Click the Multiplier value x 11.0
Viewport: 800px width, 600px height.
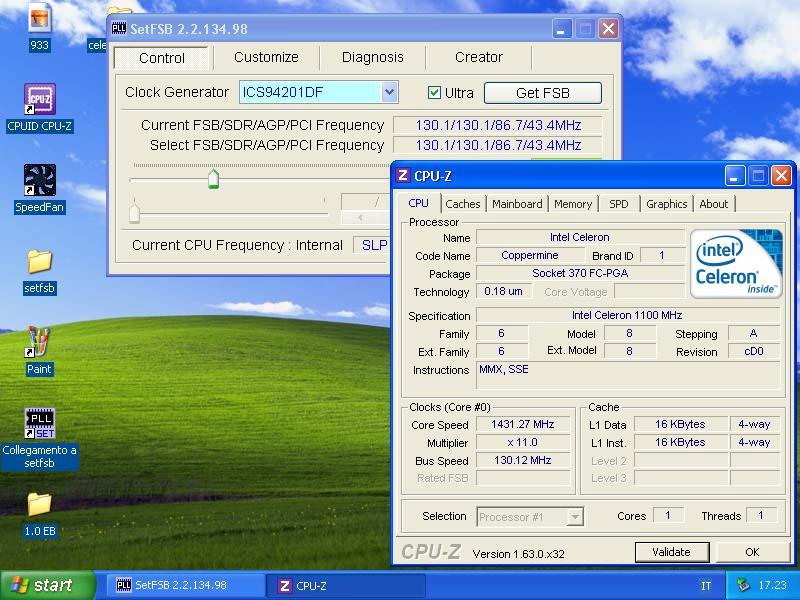click(x=523, y=442)
